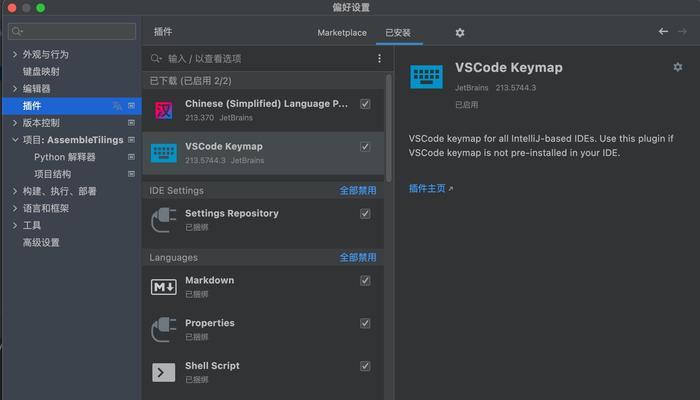700x400 pixels.
Task: Click the Settings Repository plug icon
Action: click(x=163, y=220)
